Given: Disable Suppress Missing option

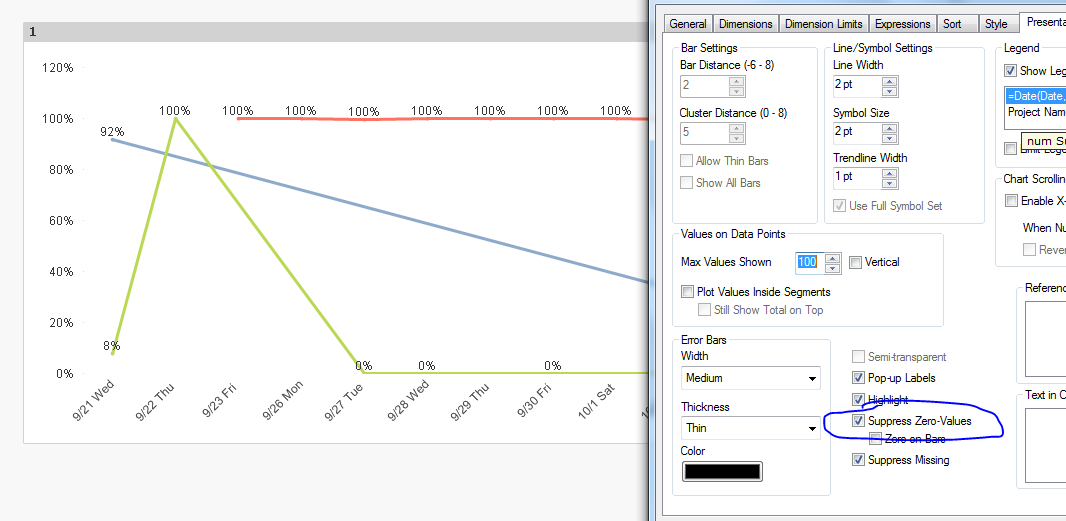Looking at the screenshot, I should coord(858,460).
